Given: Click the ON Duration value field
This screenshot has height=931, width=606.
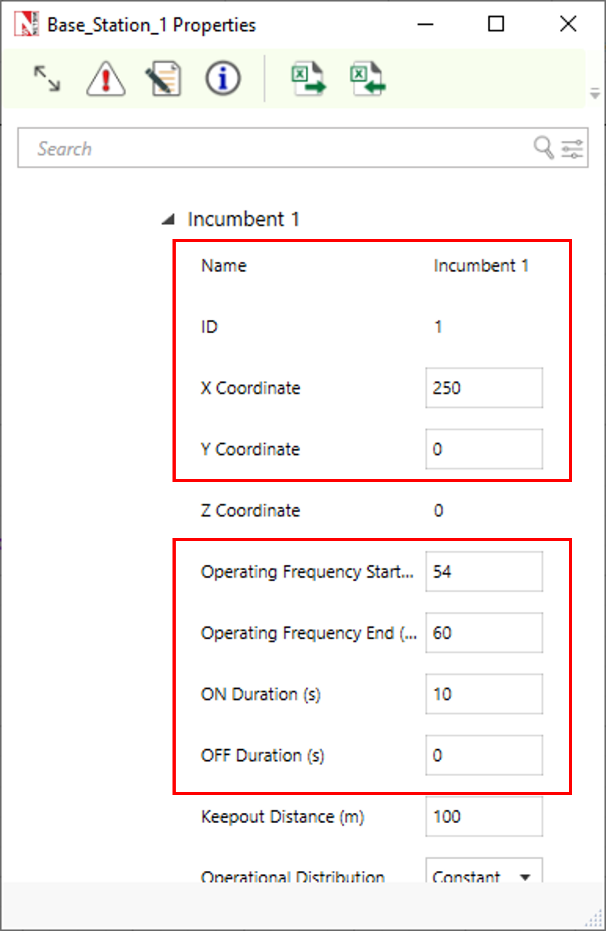Looking at the screenshot, I should (484, 694).
